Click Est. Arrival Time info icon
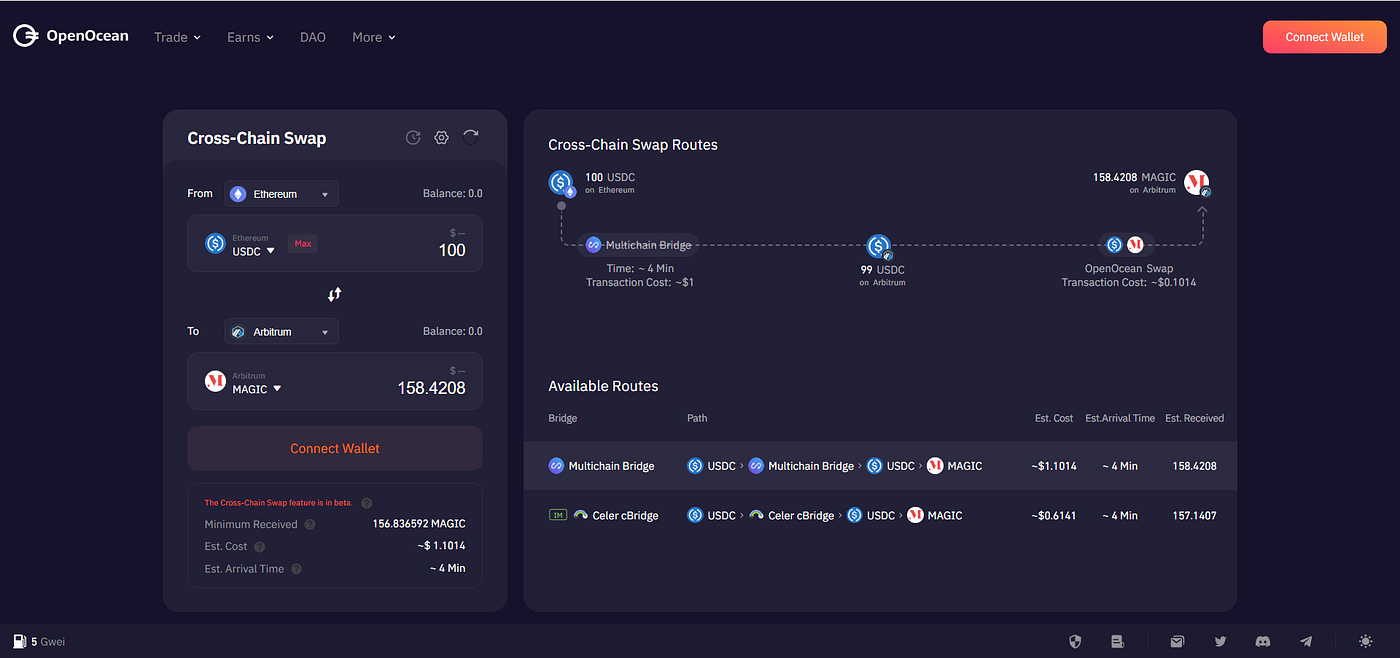Image resolution: width=1400 pixels, height=658 pixels. (297, 569)
